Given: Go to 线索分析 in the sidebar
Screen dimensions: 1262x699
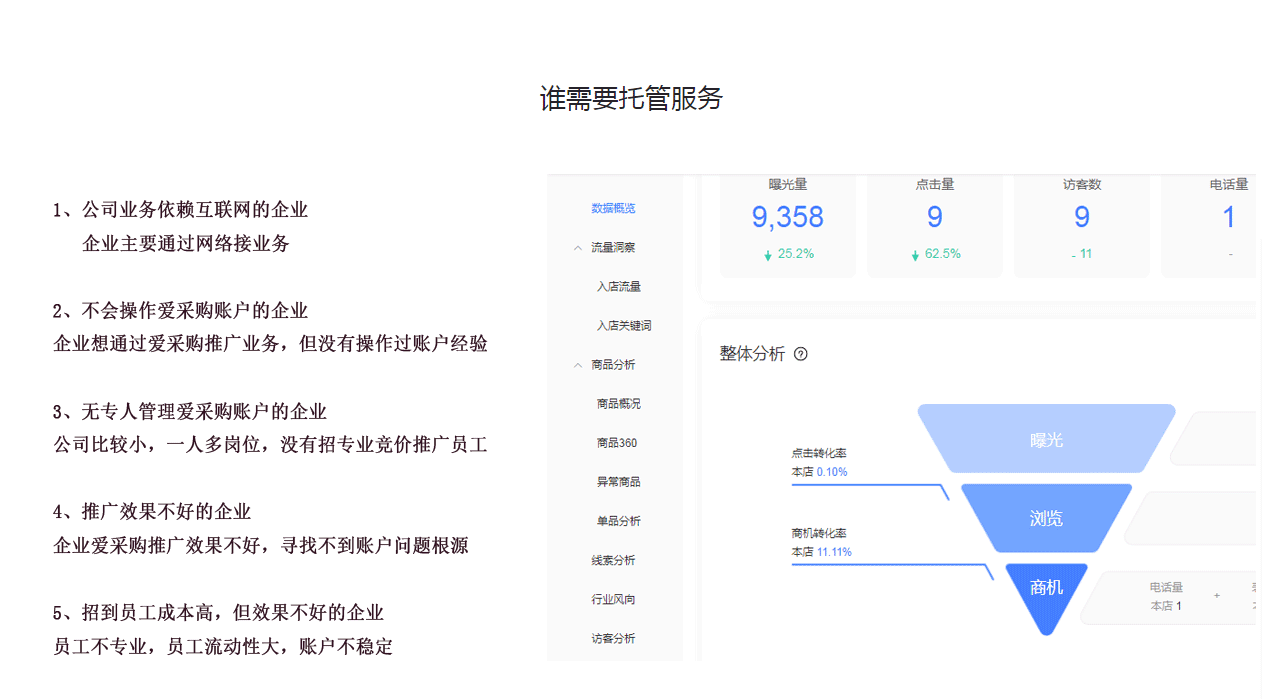Looking at the screenshot, I should point(613,560).
